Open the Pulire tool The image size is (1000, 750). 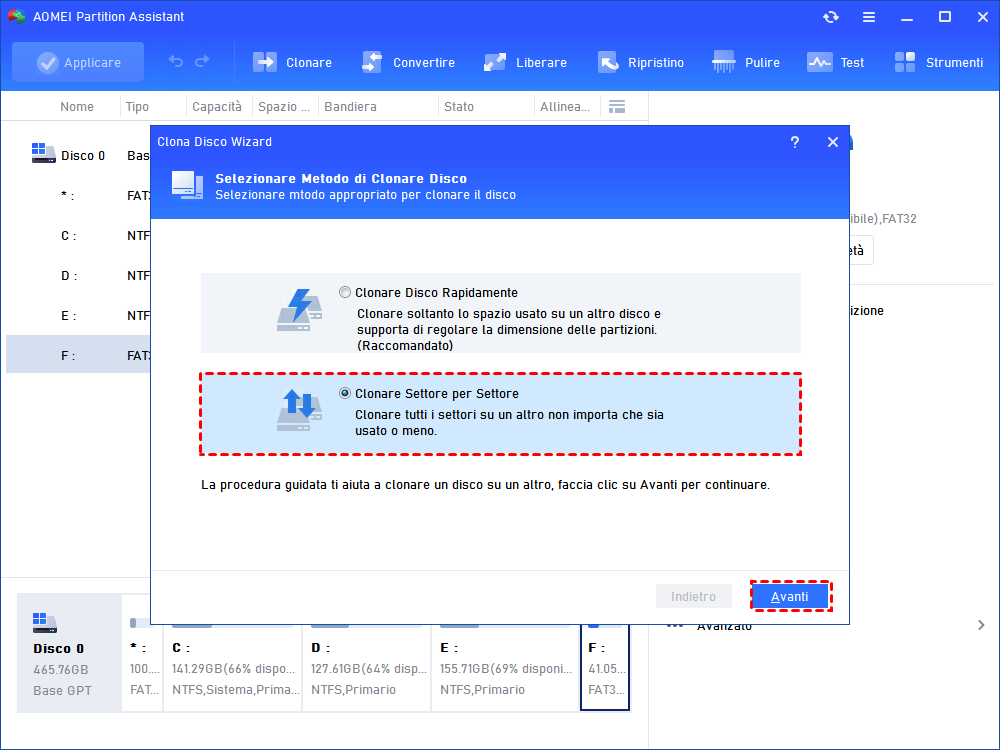(x=746, y=62)
